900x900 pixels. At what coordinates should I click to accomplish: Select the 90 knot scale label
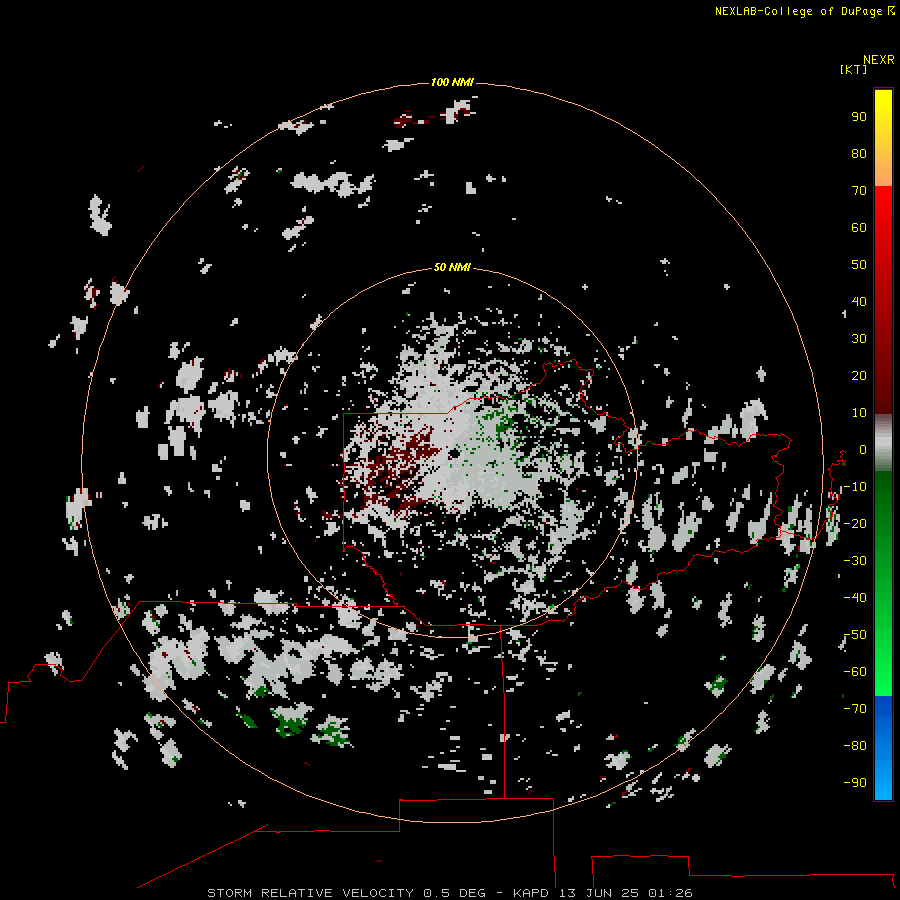(x=859, y=117)
